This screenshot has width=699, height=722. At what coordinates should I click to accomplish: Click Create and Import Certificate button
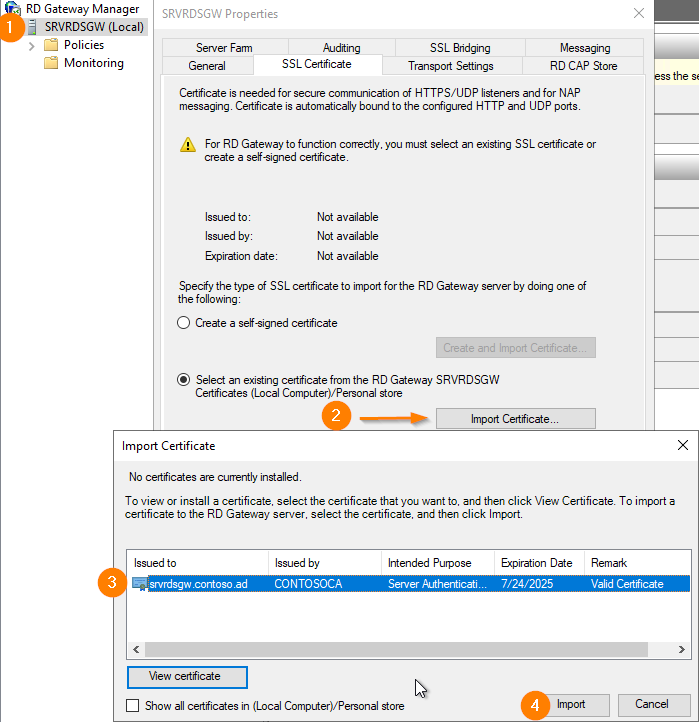516,348
